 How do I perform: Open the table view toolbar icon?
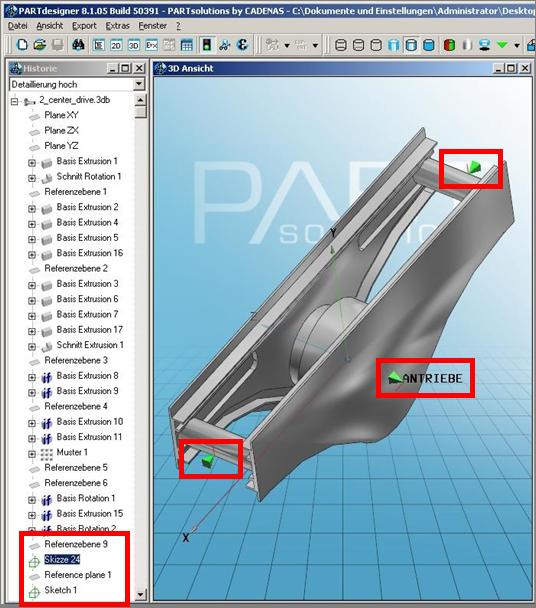[x=187, y=45]
